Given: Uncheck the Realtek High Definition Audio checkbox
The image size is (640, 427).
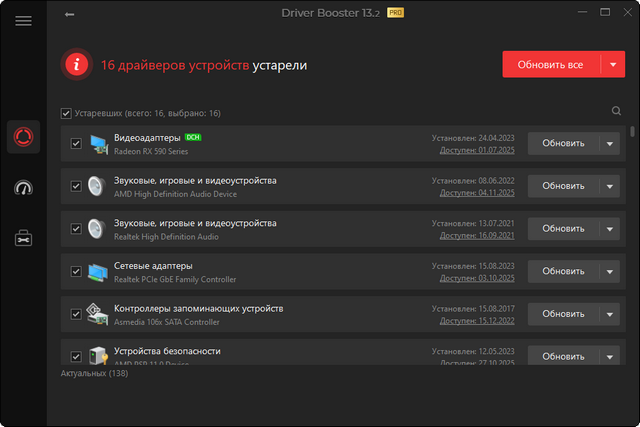Looking at the screenshot, I should (76, 229).
